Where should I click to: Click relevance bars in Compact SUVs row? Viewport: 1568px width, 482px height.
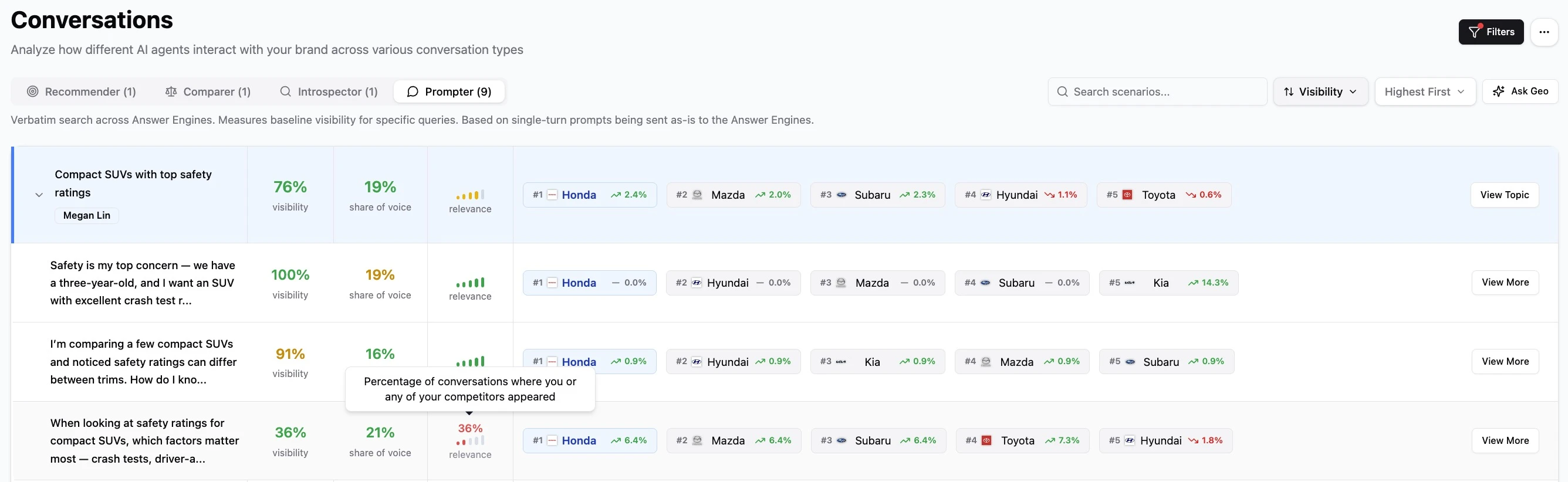pos(470,195)
